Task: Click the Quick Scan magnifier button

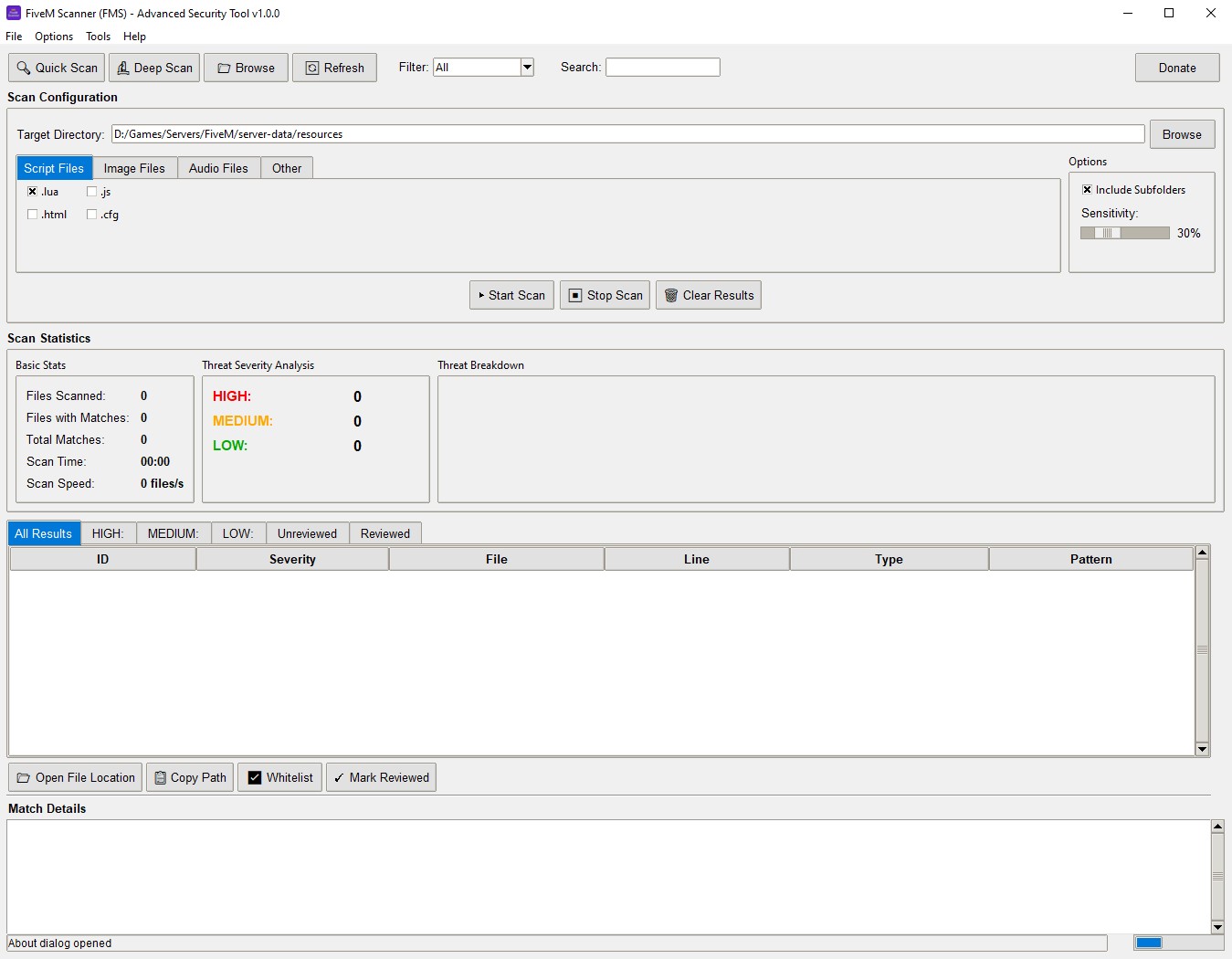Action: click(57, 68)
